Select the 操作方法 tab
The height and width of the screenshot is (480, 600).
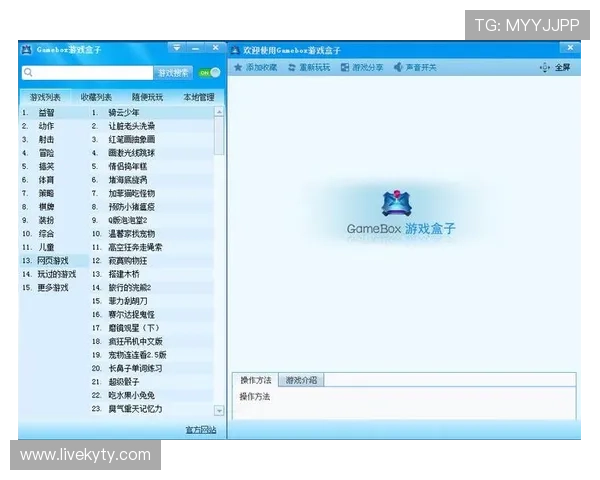(x=256, y=380)
